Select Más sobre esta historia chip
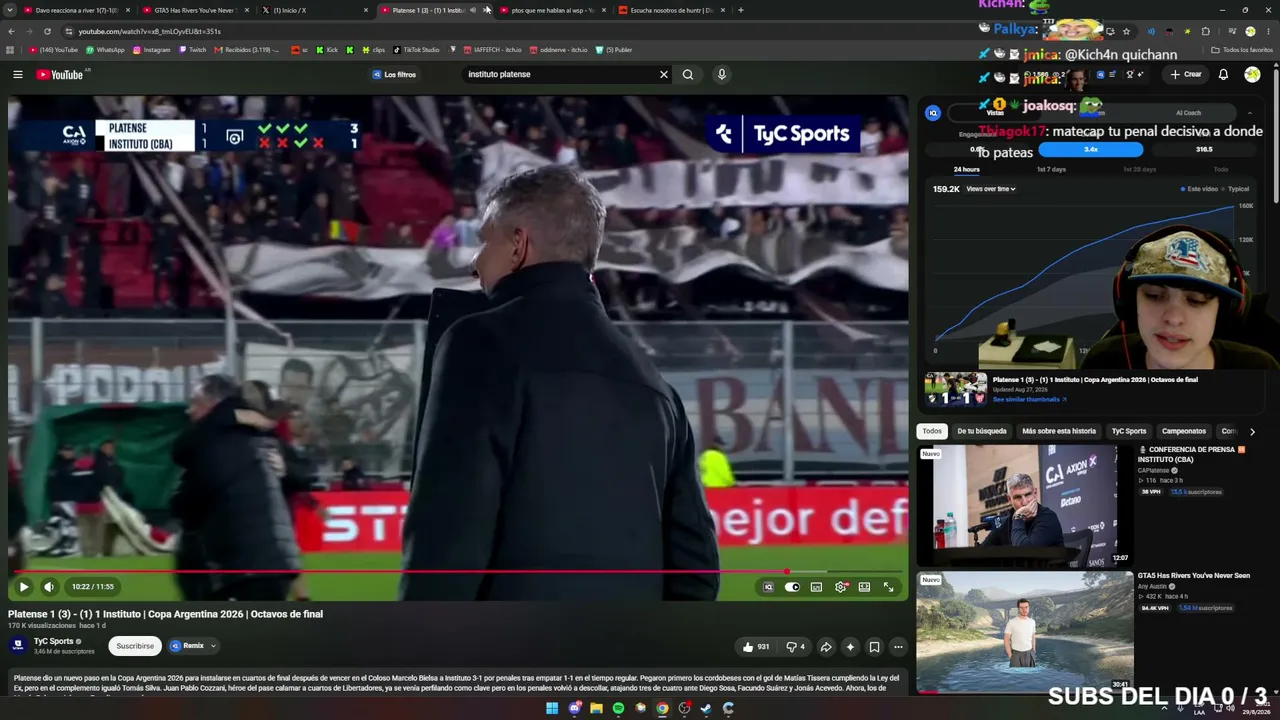This screenshot has height=720, width=1280. tap(1059, 431)
